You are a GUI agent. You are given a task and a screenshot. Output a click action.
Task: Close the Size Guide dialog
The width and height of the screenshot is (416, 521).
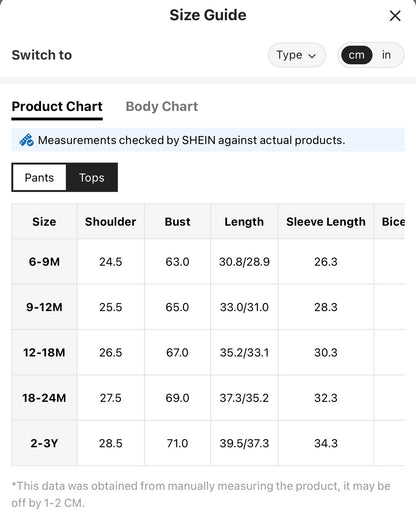pyautogui.click(x=395, y=16)
